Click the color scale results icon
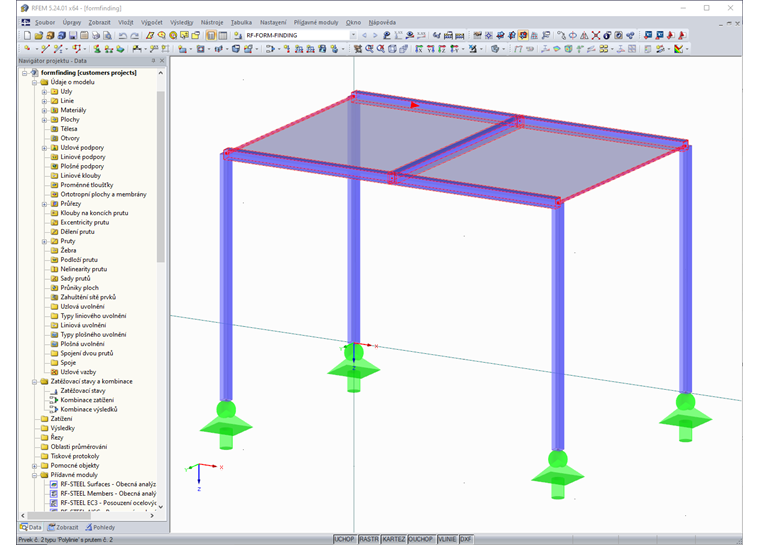Viewport: 760px width, 545px height. tap(679, 49)
